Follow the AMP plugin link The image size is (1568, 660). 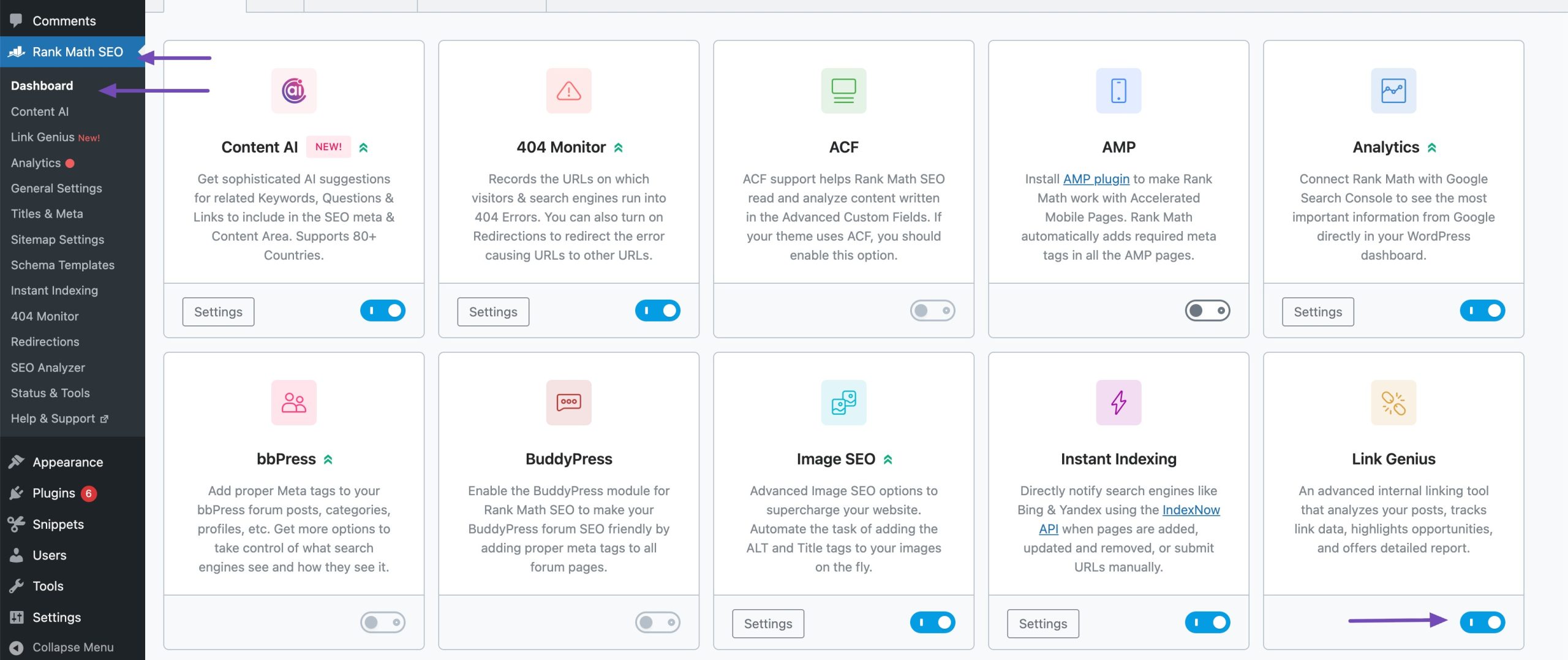click(1095, 179)
